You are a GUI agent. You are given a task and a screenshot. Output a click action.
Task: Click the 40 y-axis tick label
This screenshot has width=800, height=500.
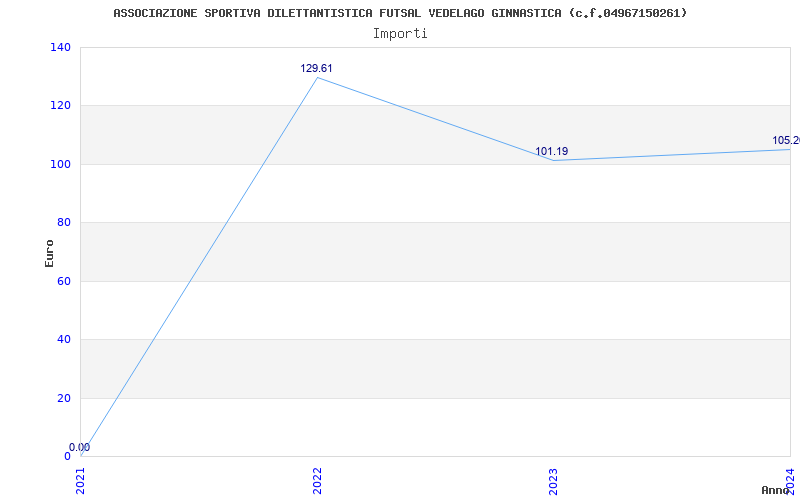[x=64, y=339]
